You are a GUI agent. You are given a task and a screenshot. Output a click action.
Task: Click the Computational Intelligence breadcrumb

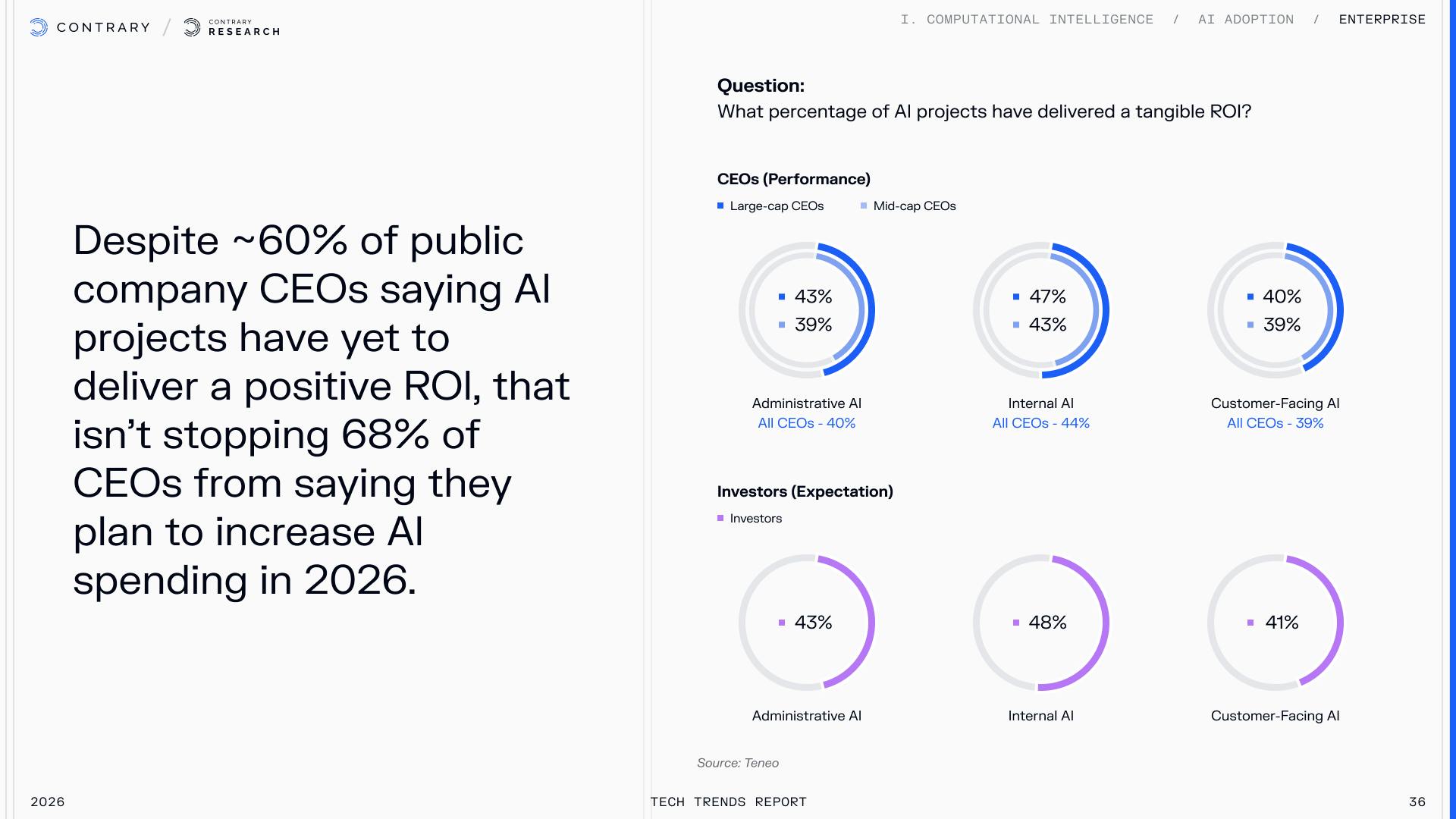tap(1027, 20)
